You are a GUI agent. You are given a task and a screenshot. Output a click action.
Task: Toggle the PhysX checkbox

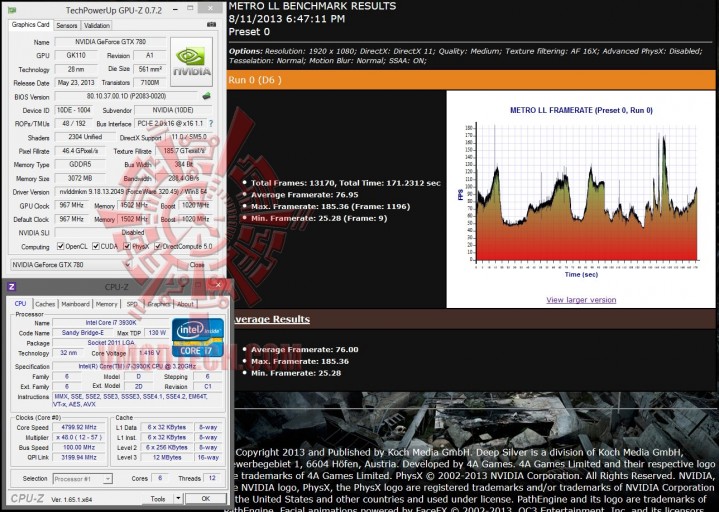(x=127, y=246)
